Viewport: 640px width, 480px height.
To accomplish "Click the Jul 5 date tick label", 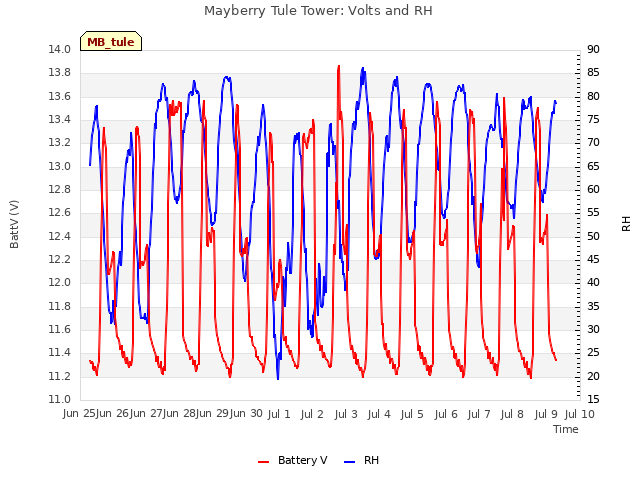I will point(412,414).
